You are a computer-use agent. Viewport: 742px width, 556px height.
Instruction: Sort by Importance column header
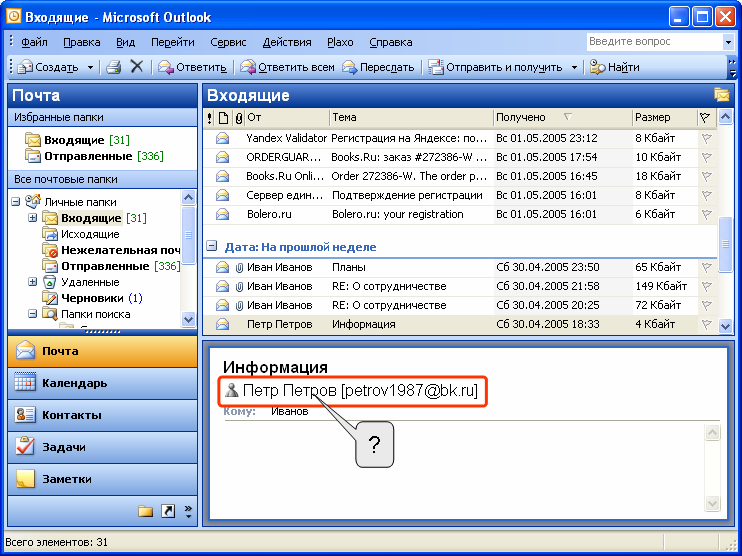pos(210,118)
